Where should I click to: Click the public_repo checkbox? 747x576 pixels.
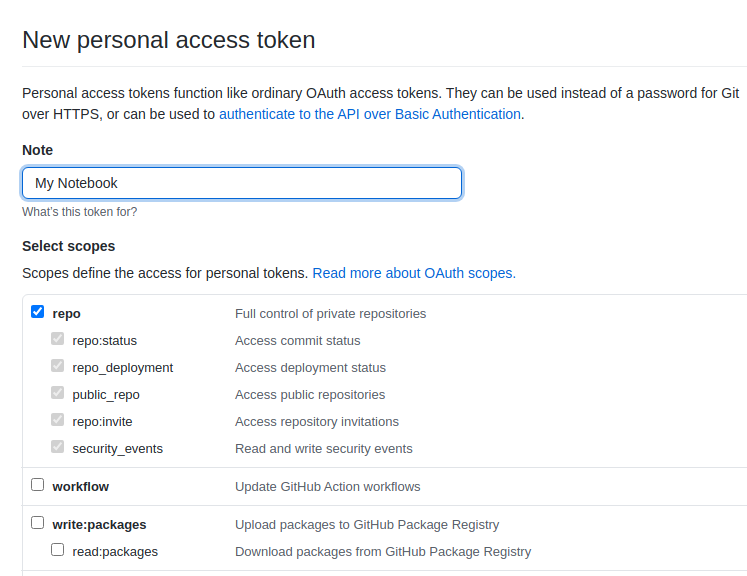58,393
